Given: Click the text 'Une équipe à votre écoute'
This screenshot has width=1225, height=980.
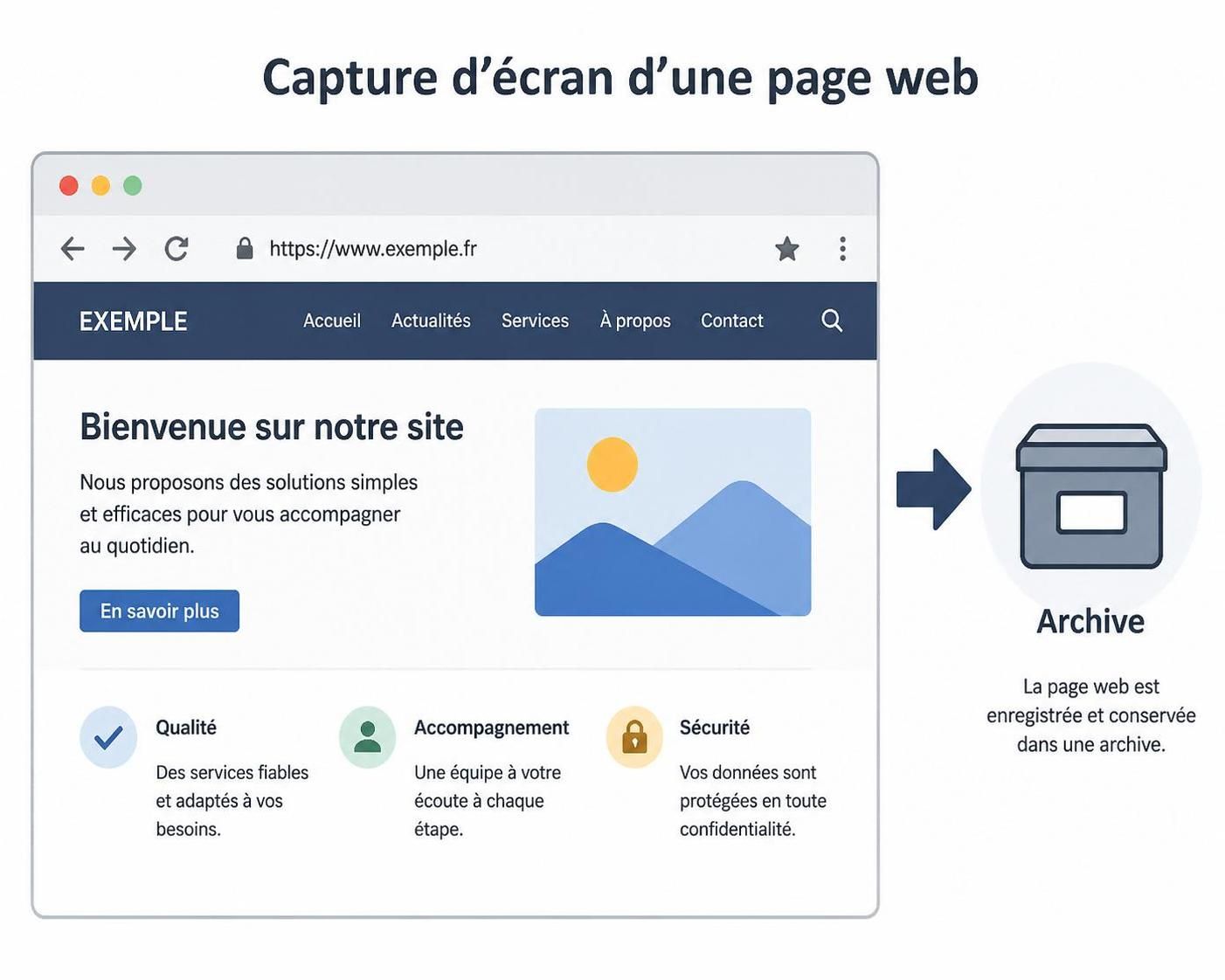Looking at the screenshot, I should click(x=488, y=800).
